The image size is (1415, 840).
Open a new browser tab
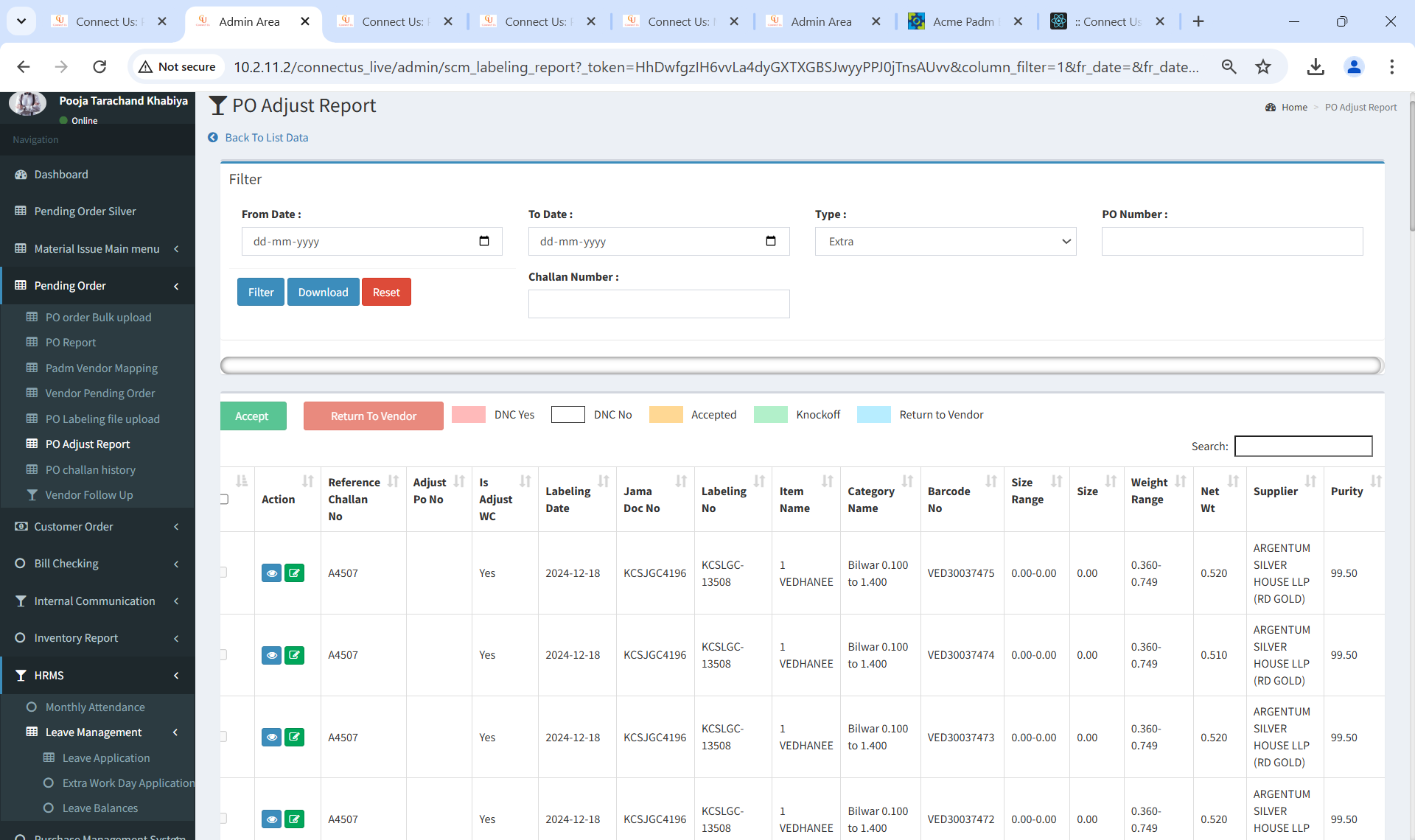tap(1198, 21)
